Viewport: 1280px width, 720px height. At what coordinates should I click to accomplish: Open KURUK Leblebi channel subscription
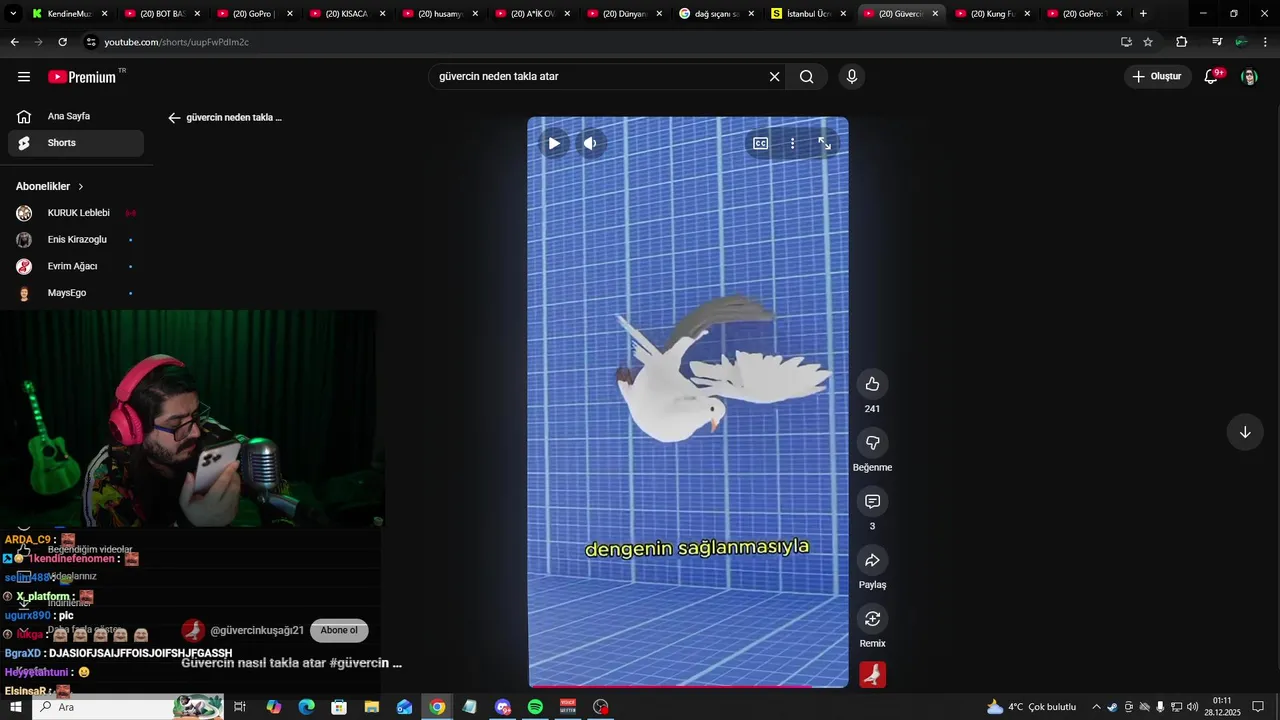[76, 213]
